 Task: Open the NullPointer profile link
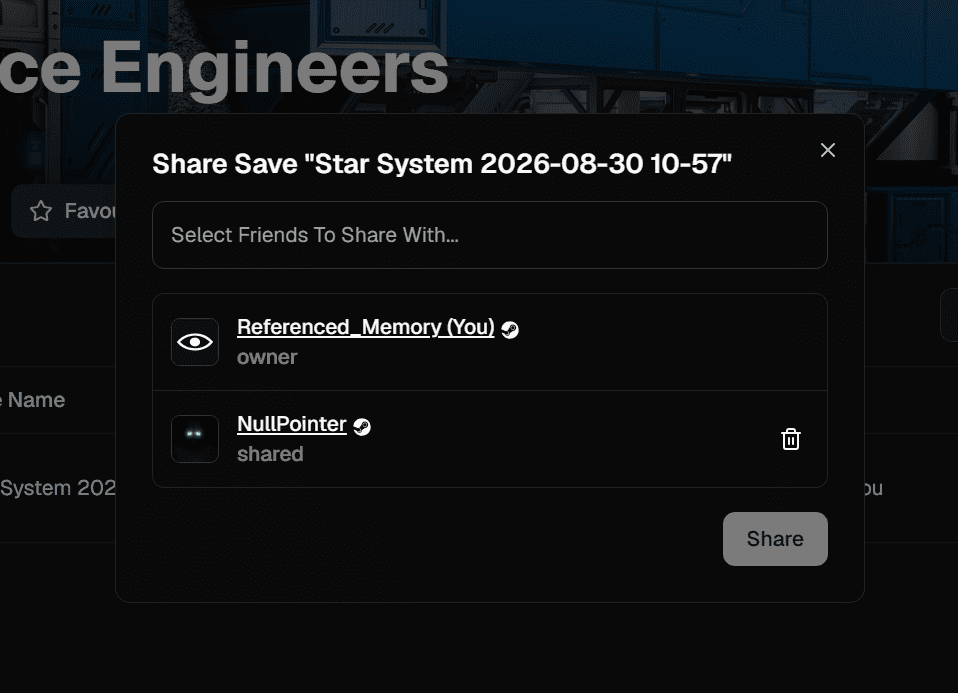click(291, 424)
